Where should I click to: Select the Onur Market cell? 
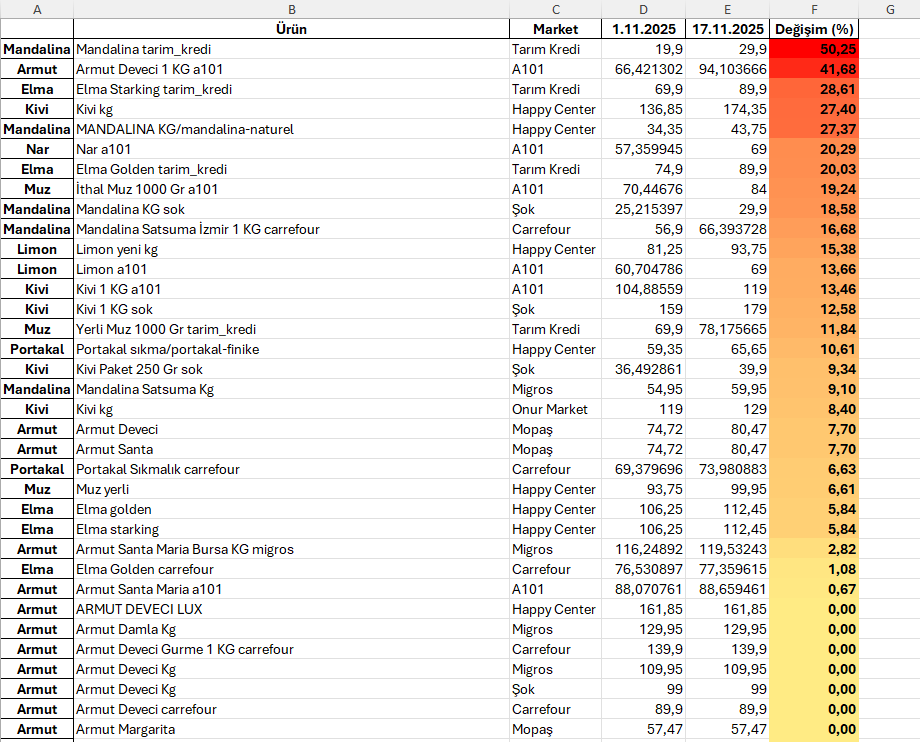click(x=556, y=409)
